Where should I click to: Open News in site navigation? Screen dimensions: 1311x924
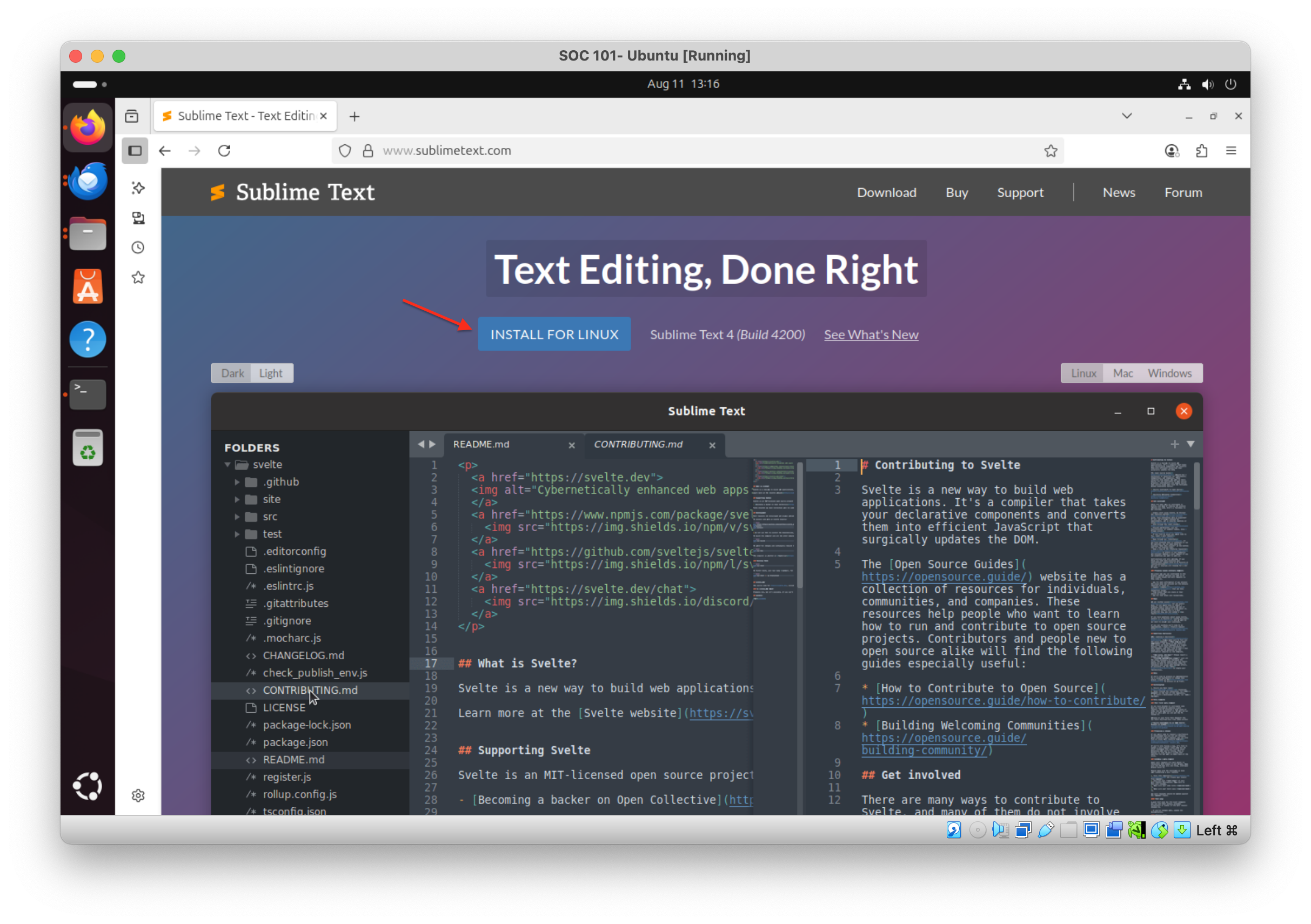coord(1119,192)
